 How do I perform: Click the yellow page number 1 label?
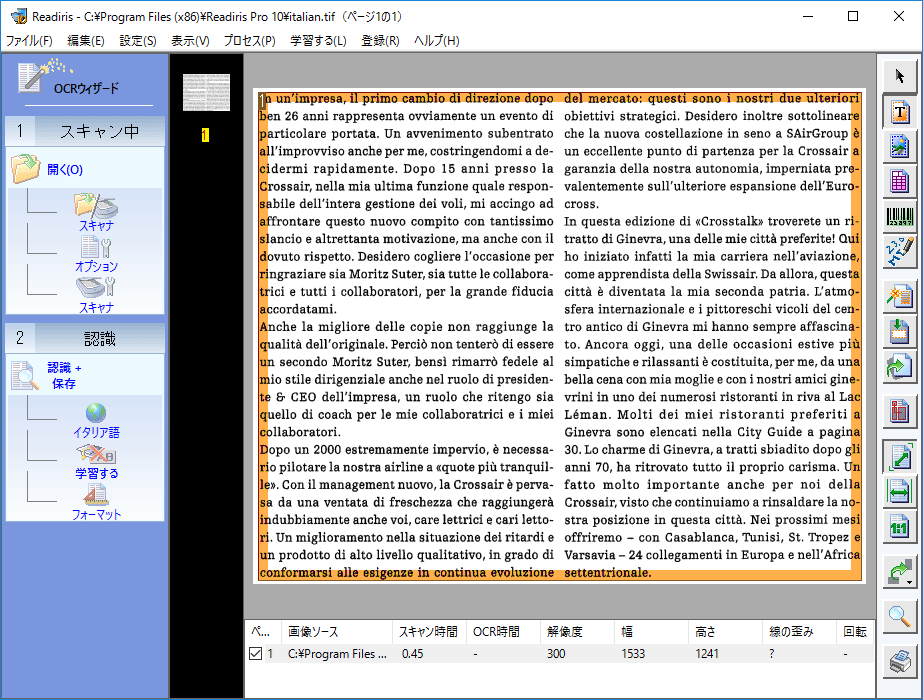[205, 135]
